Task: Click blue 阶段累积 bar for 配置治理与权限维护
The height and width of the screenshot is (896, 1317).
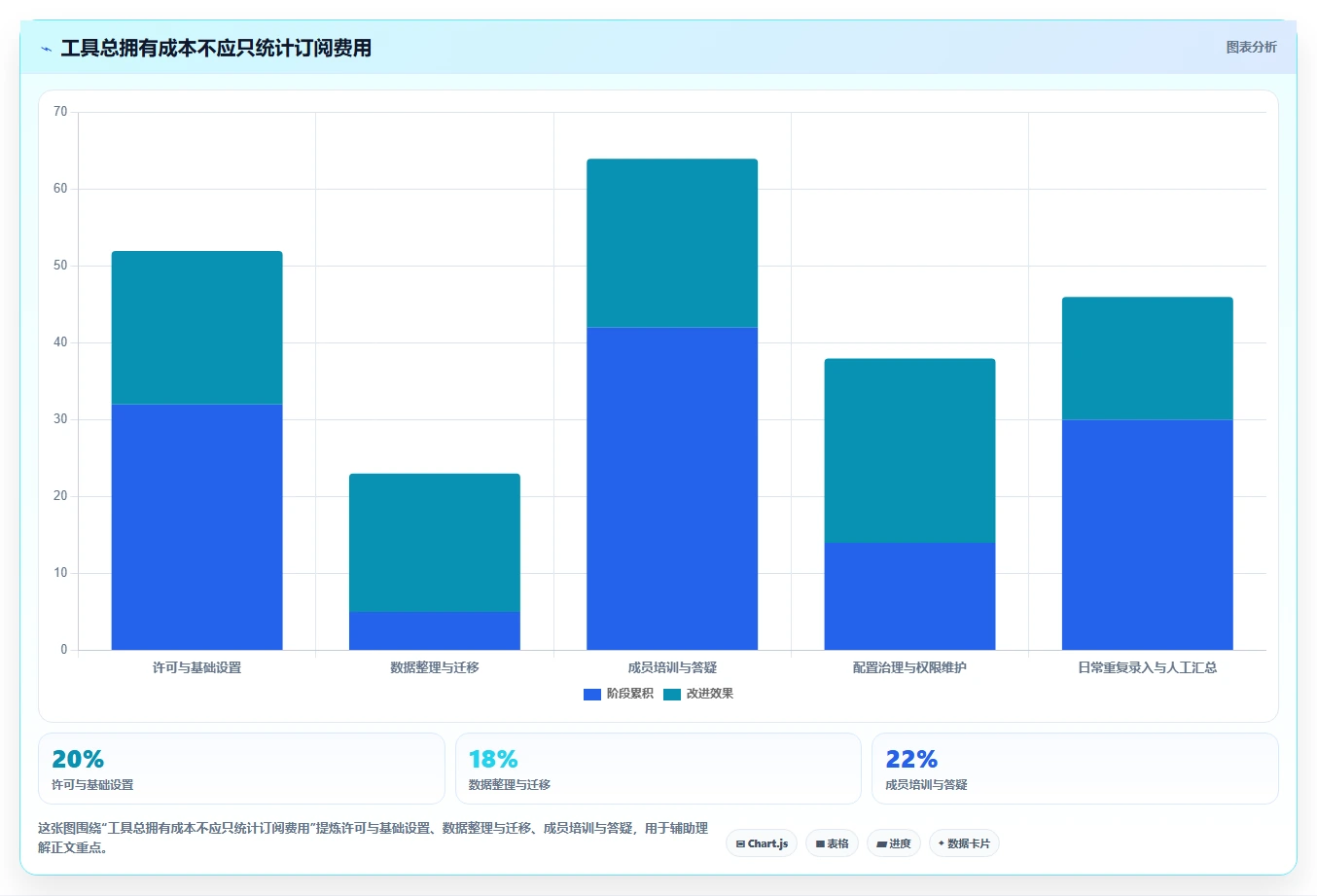Action: click(x=909, y=596)
